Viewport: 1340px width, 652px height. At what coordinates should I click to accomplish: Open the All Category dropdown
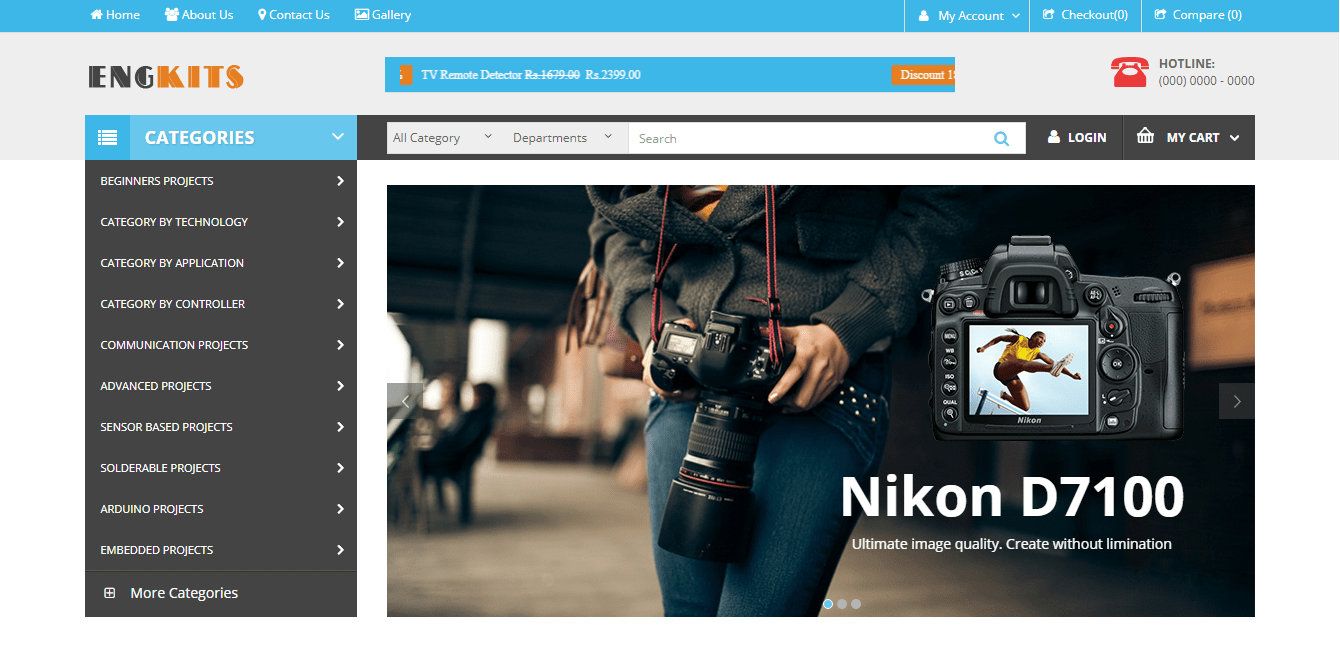click(x=442, y=138)
